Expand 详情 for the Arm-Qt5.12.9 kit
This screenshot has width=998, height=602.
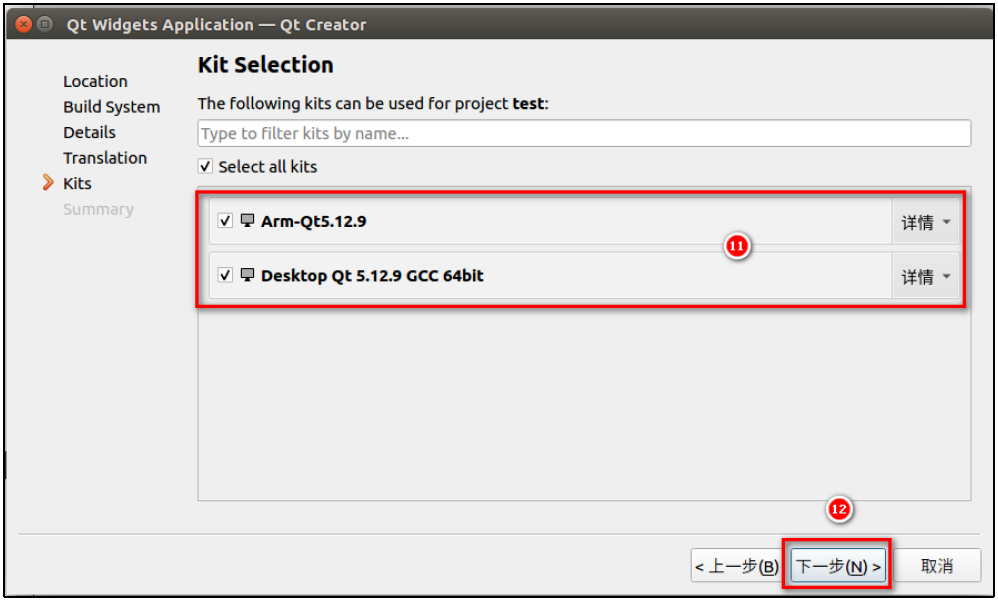(925, 223)
